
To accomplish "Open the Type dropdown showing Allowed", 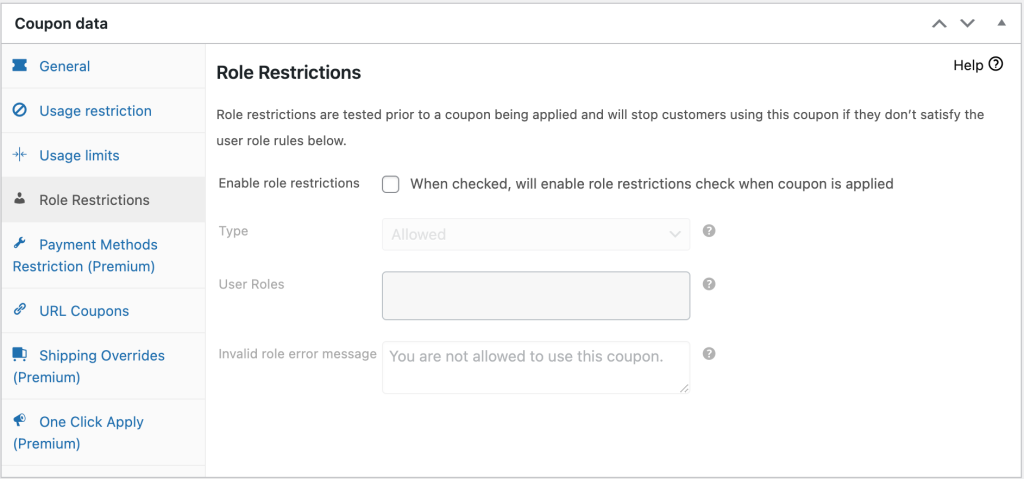I will (536, 234).
